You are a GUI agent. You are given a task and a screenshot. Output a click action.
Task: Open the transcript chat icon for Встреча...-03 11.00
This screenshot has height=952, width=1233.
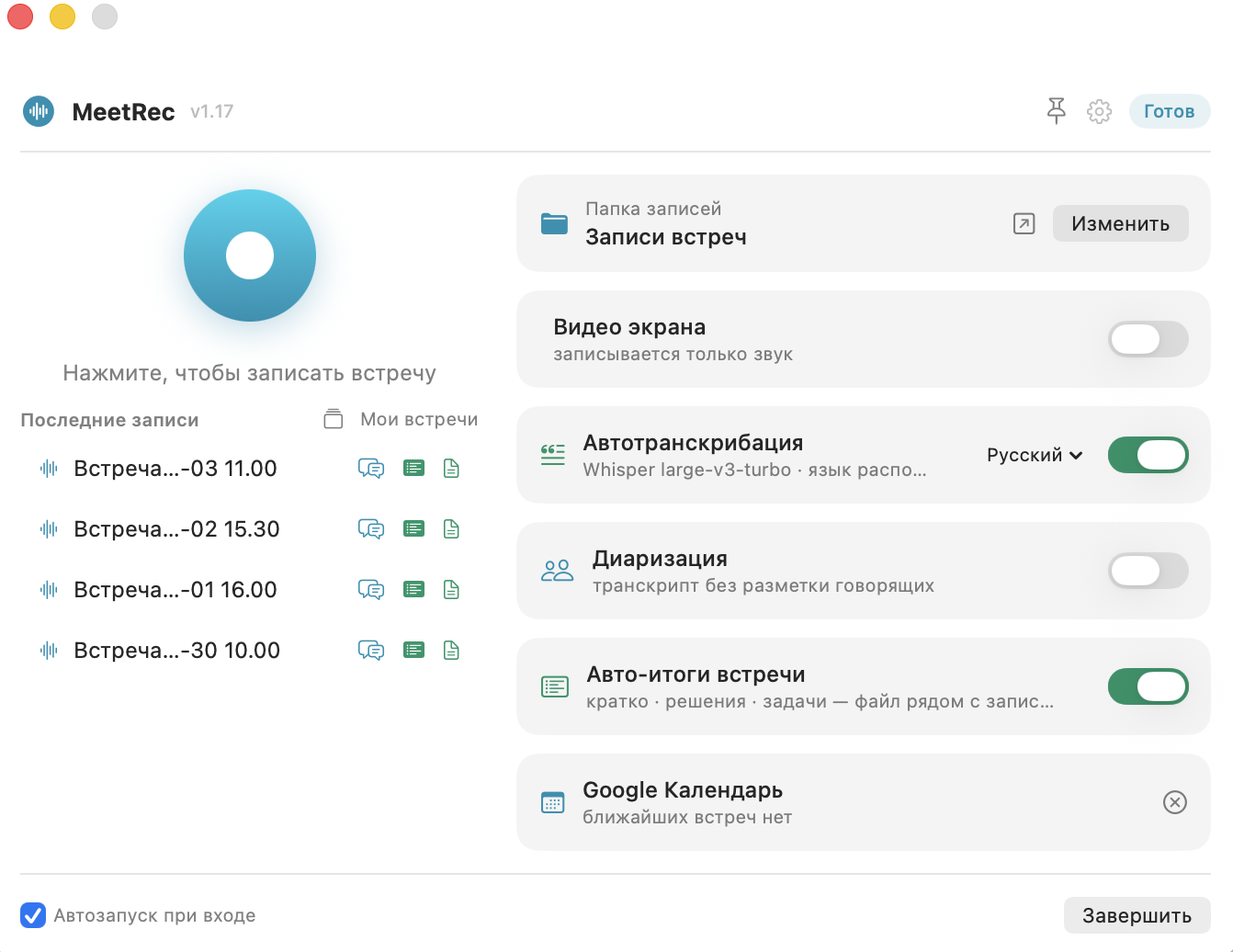click(x=371, y=469)
